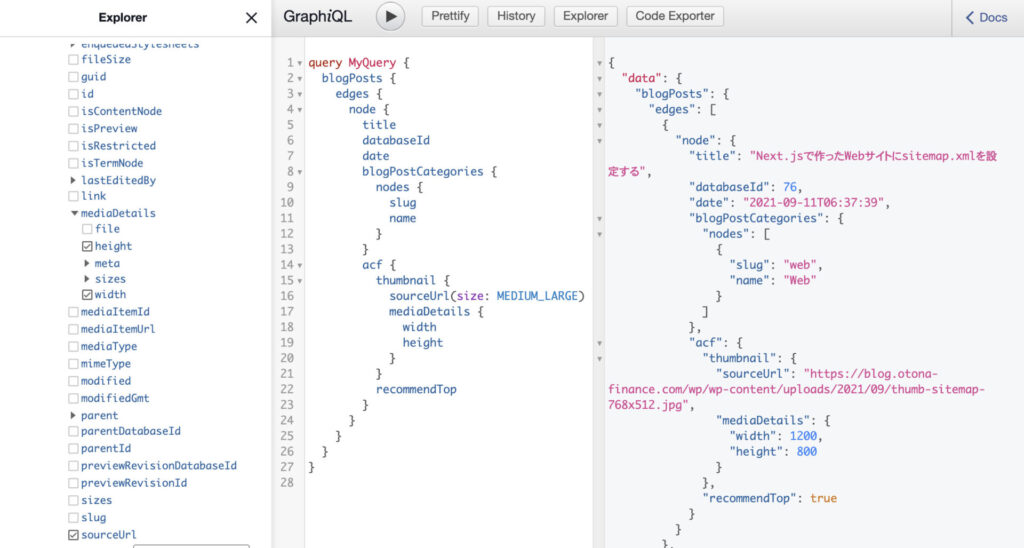Fold the "acf" object in results

[600, 344]
